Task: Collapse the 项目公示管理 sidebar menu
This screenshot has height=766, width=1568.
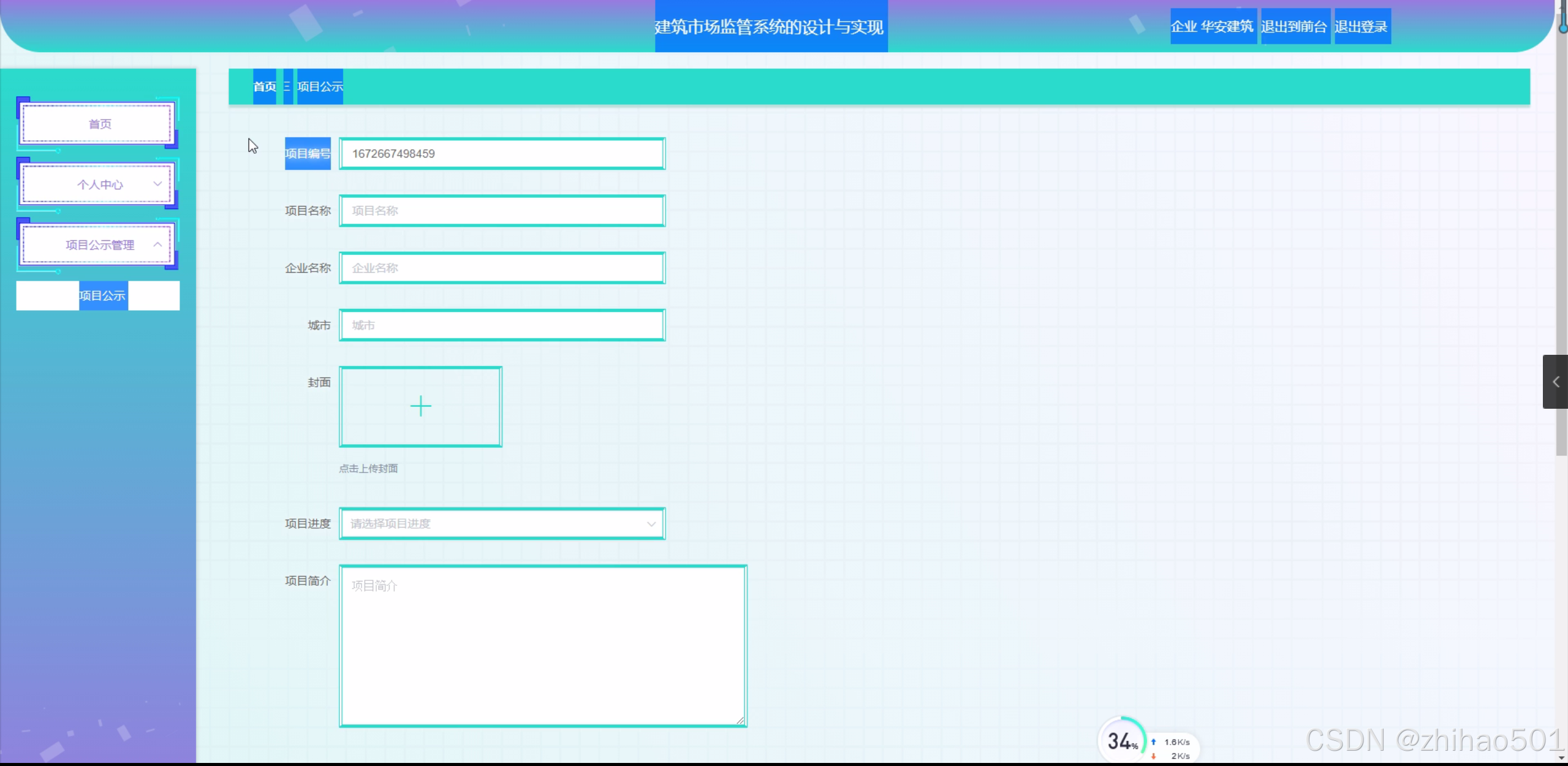Action: [x=98, y=245]
